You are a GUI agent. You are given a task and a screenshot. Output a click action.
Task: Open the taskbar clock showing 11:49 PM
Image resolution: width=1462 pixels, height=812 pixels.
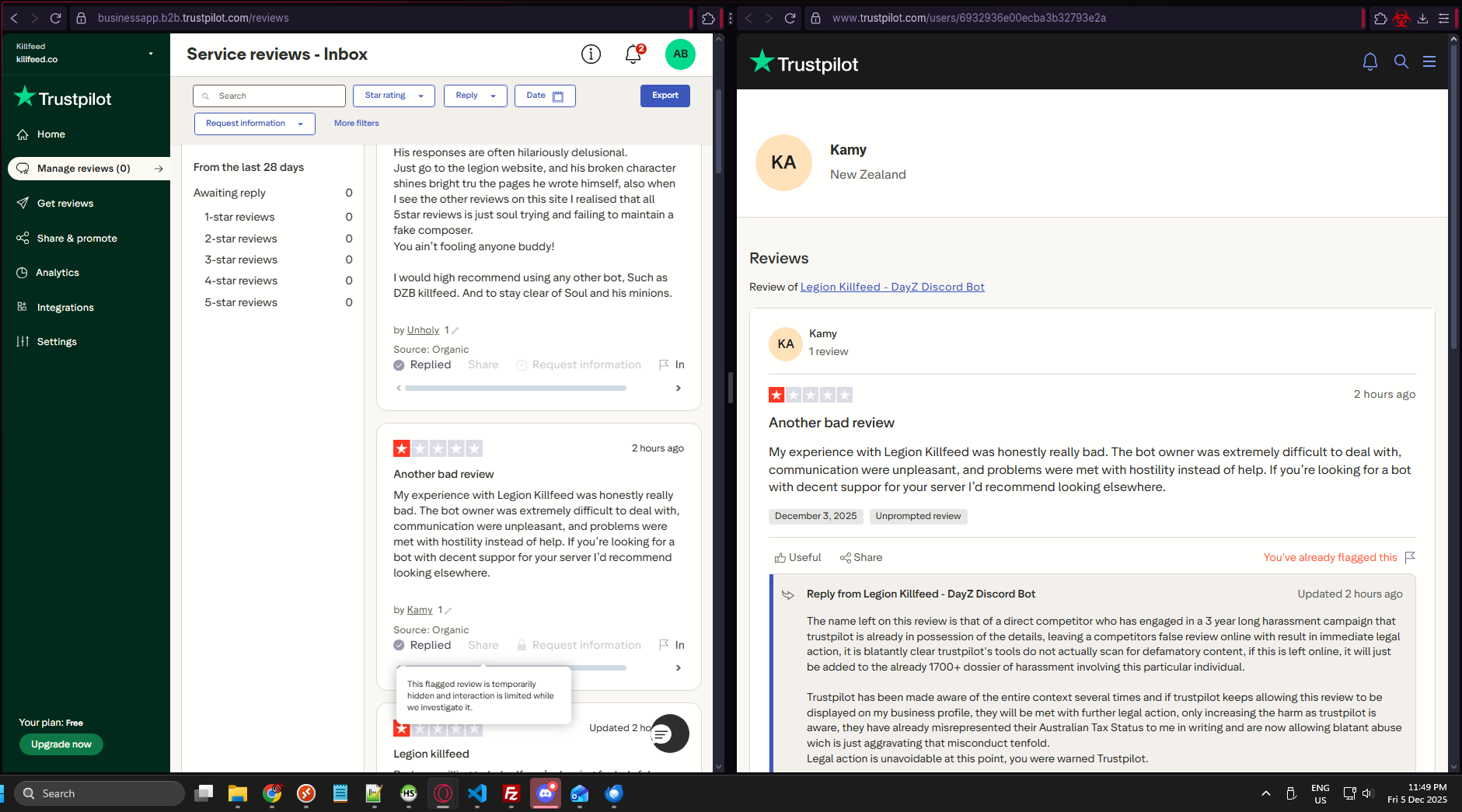click(1417, 793)
